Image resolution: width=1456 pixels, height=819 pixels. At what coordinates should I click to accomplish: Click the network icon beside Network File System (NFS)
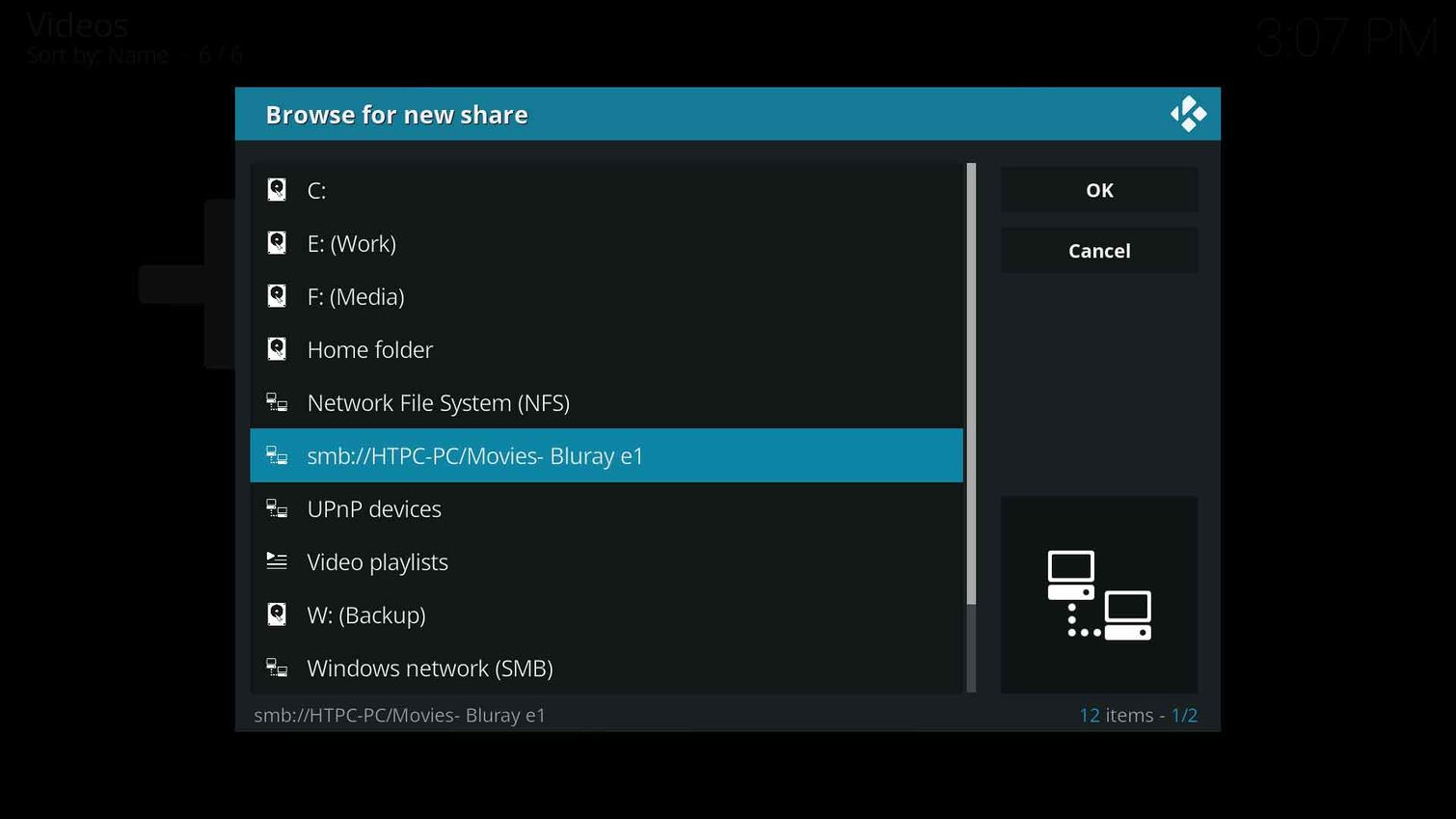click(277, 402)
